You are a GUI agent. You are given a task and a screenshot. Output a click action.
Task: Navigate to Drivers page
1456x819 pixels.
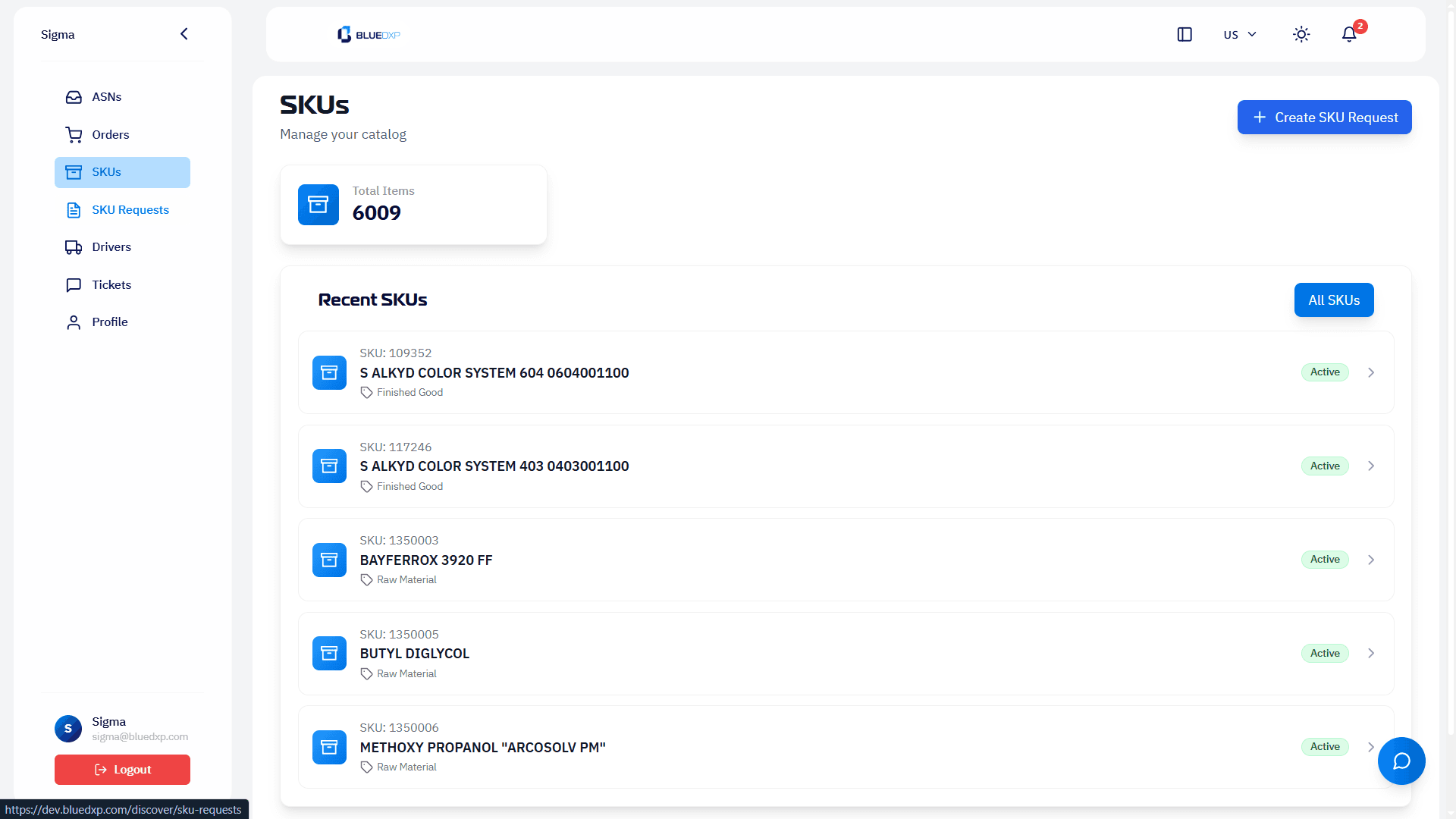point(122,247)
